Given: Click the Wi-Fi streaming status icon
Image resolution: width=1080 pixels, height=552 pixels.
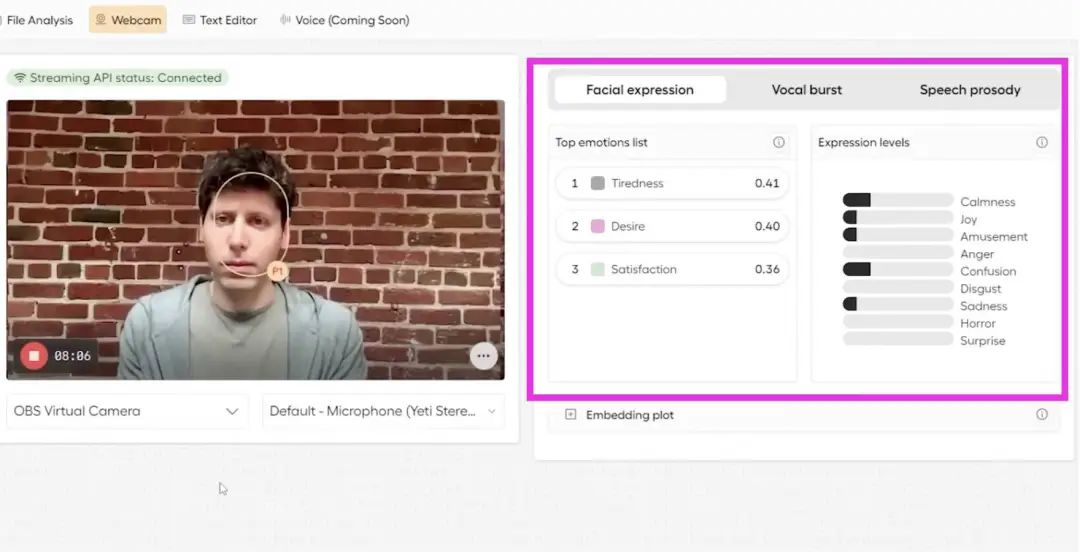Looking at the screenshot, I should (x=20, y=78).
